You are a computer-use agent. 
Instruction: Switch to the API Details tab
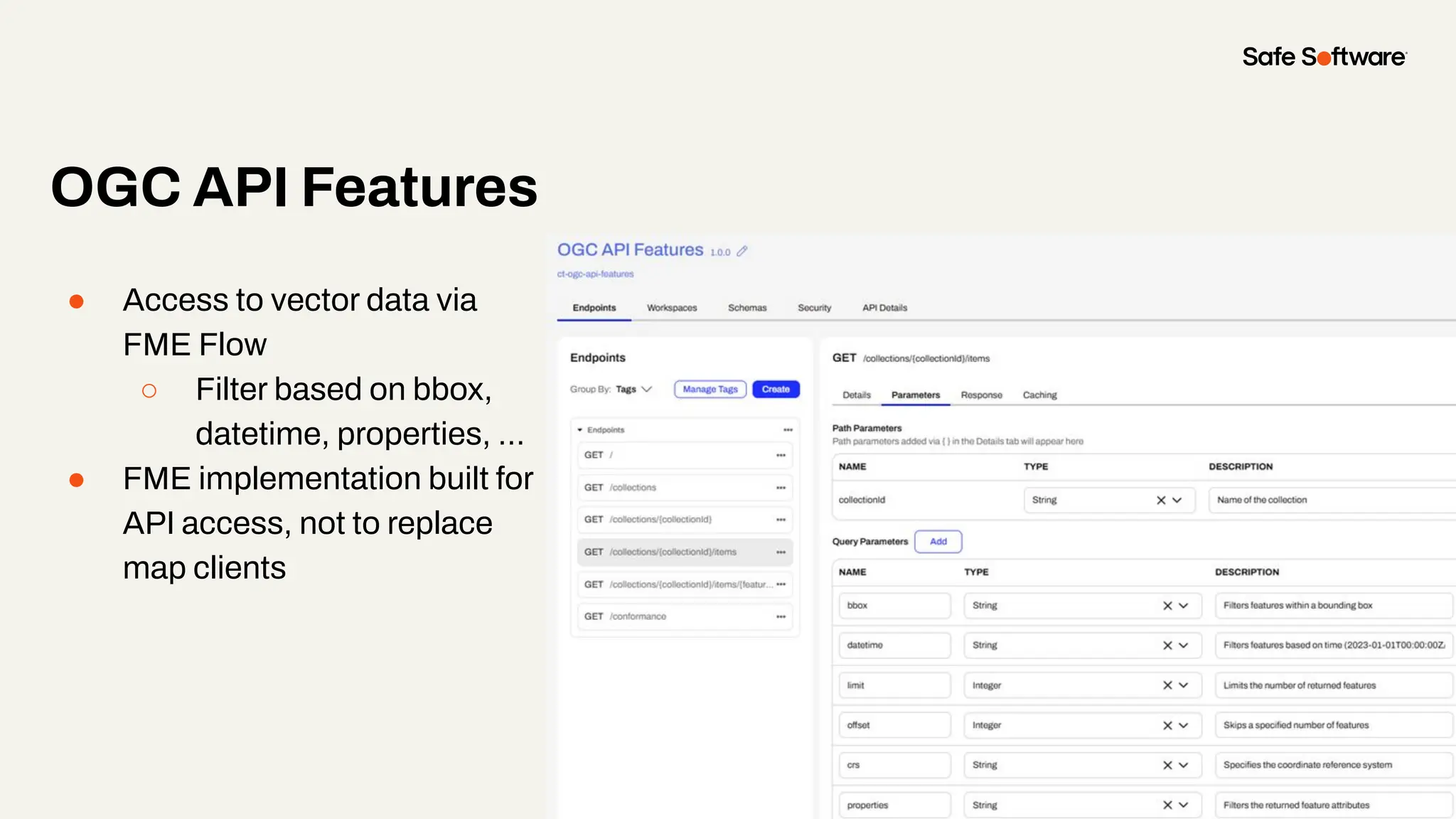coord(884,308)
